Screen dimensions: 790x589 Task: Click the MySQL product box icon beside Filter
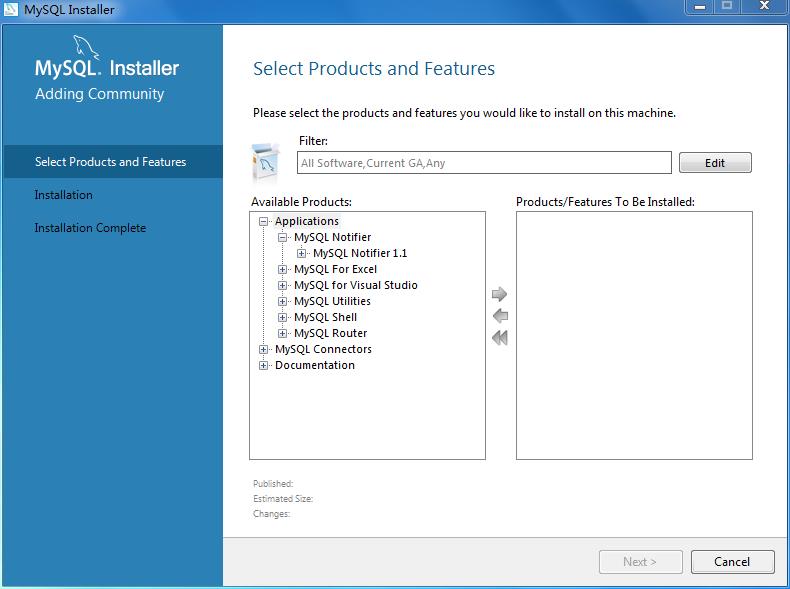[266, 162]
